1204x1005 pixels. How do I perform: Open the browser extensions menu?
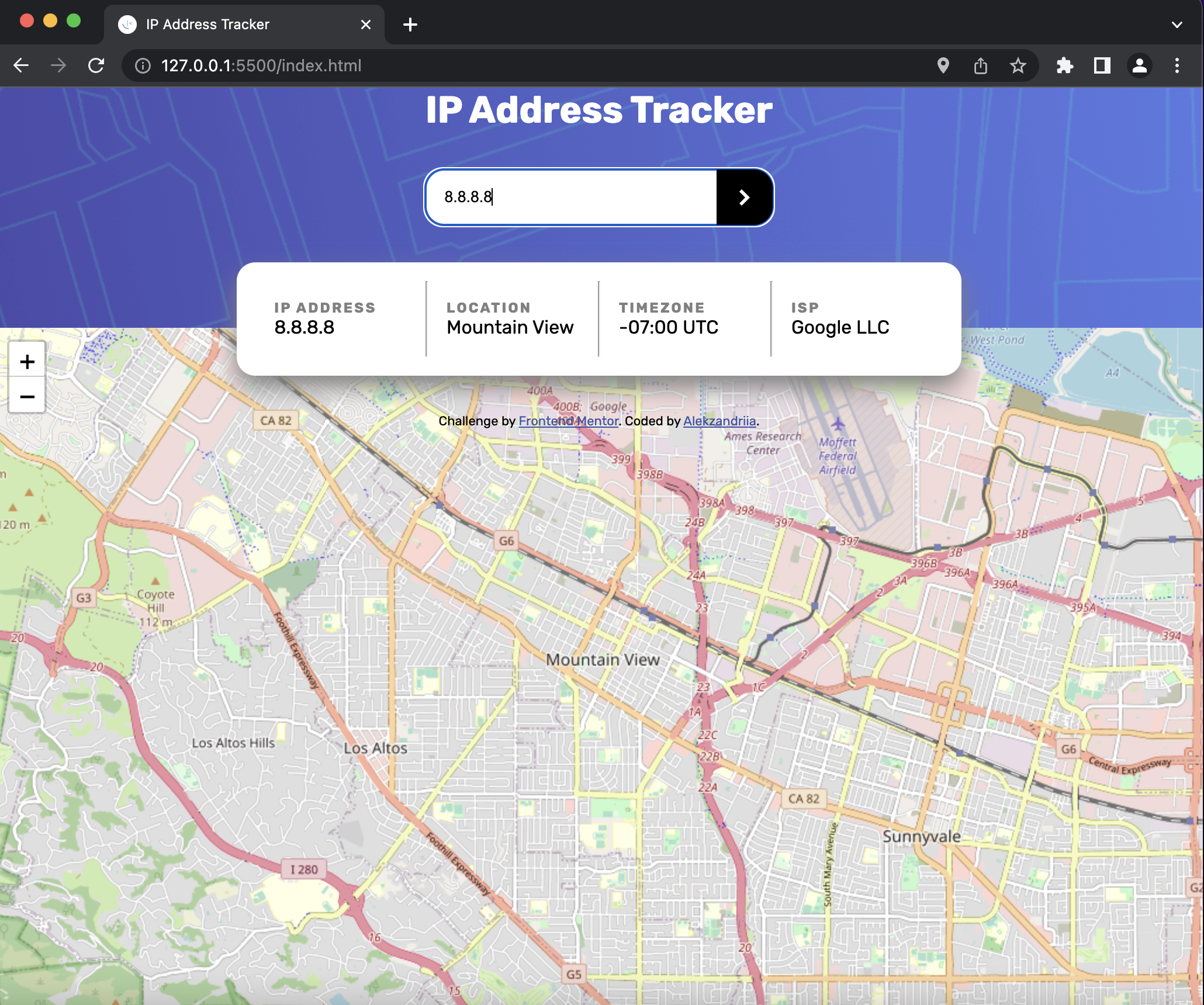coord(1065,65)
